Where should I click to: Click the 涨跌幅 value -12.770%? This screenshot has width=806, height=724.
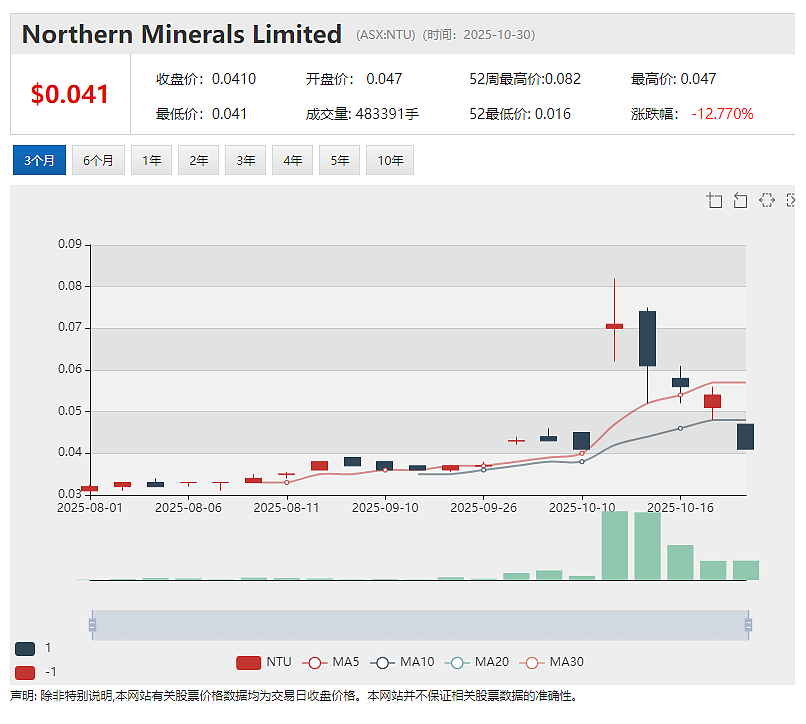pyautogui.click(x=722, y=114)
